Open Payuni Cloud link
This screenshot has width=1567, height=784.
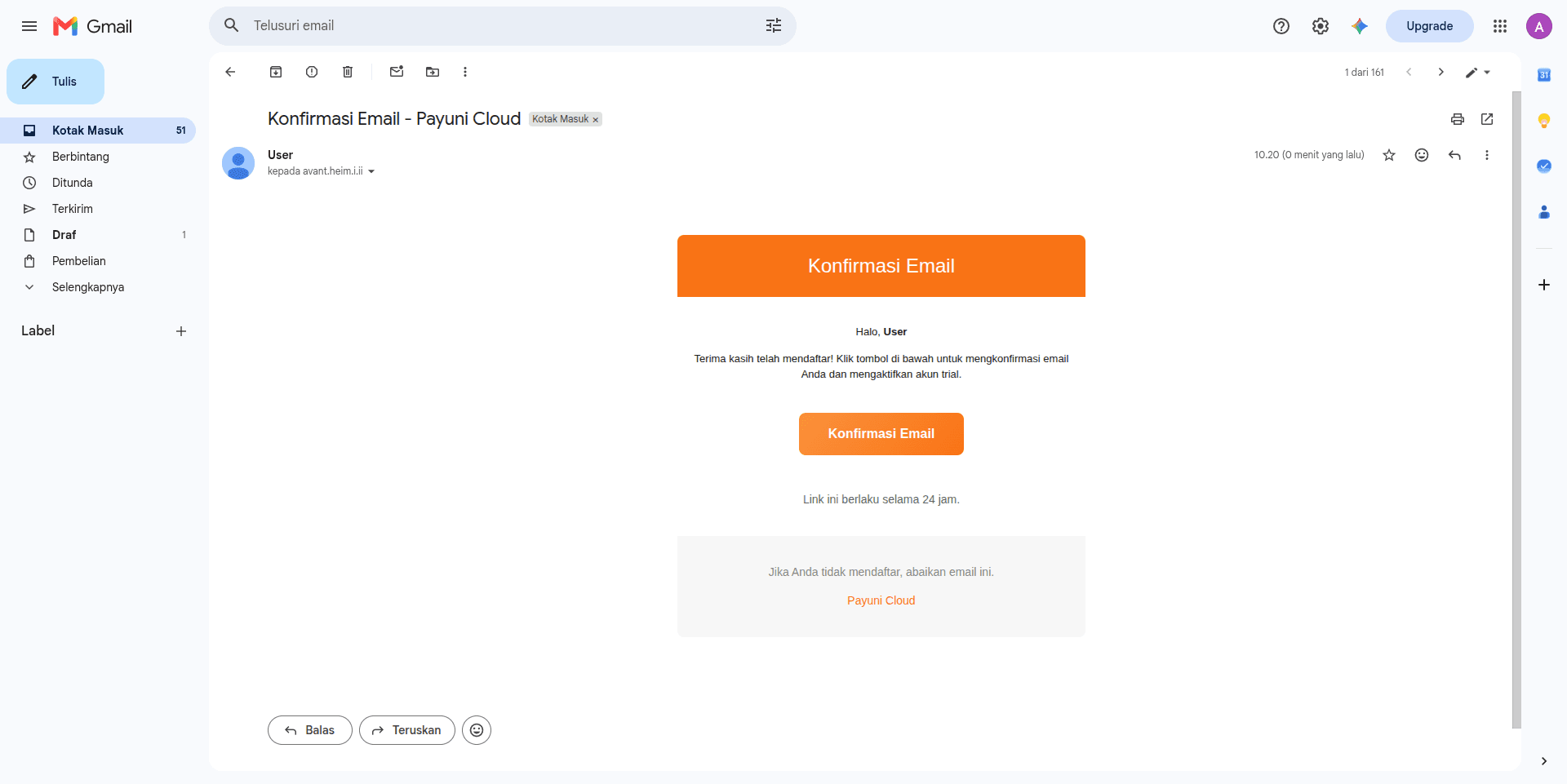click(x=881, y=600)
